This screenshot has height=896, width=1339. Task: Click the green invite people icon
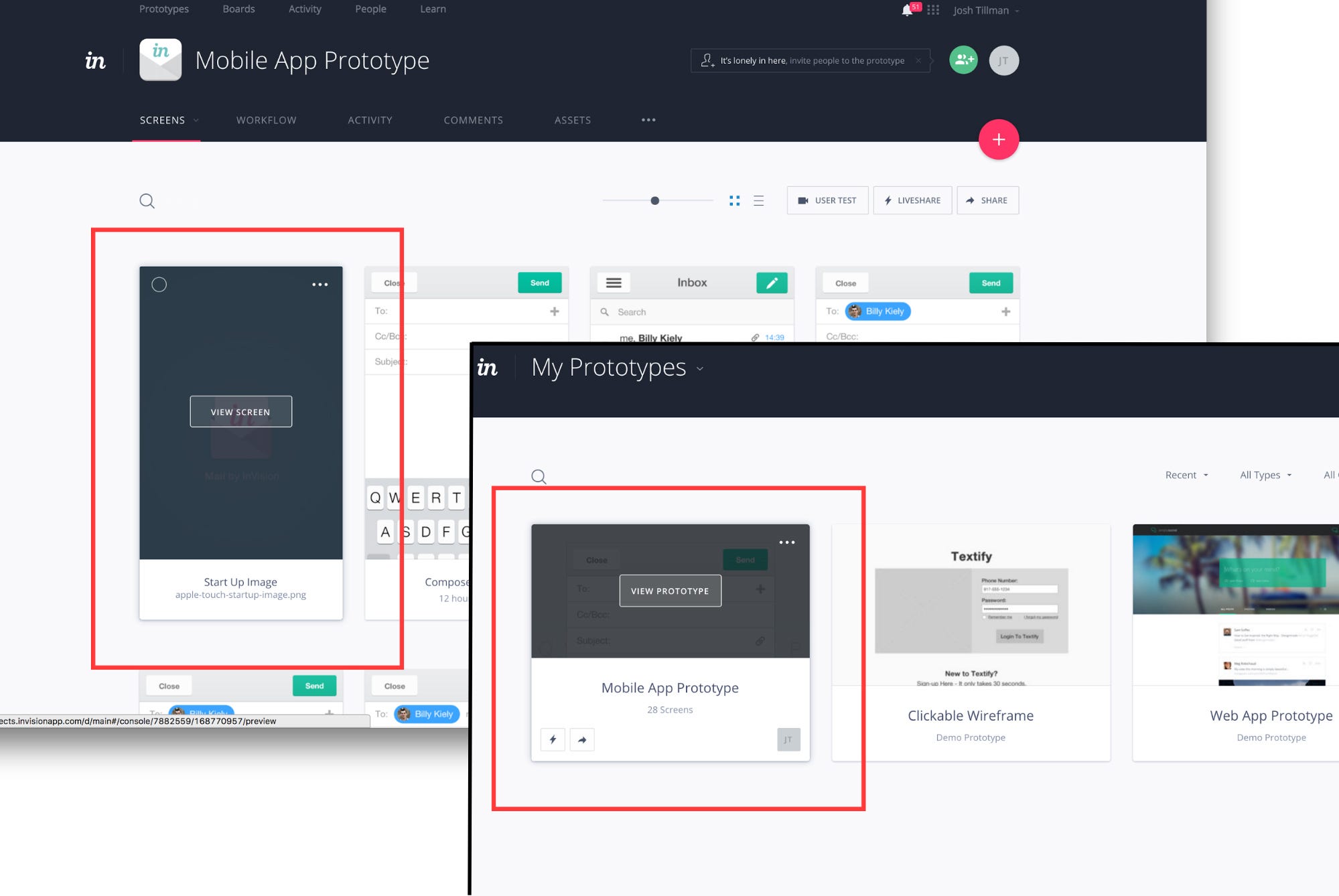(963, 60)
